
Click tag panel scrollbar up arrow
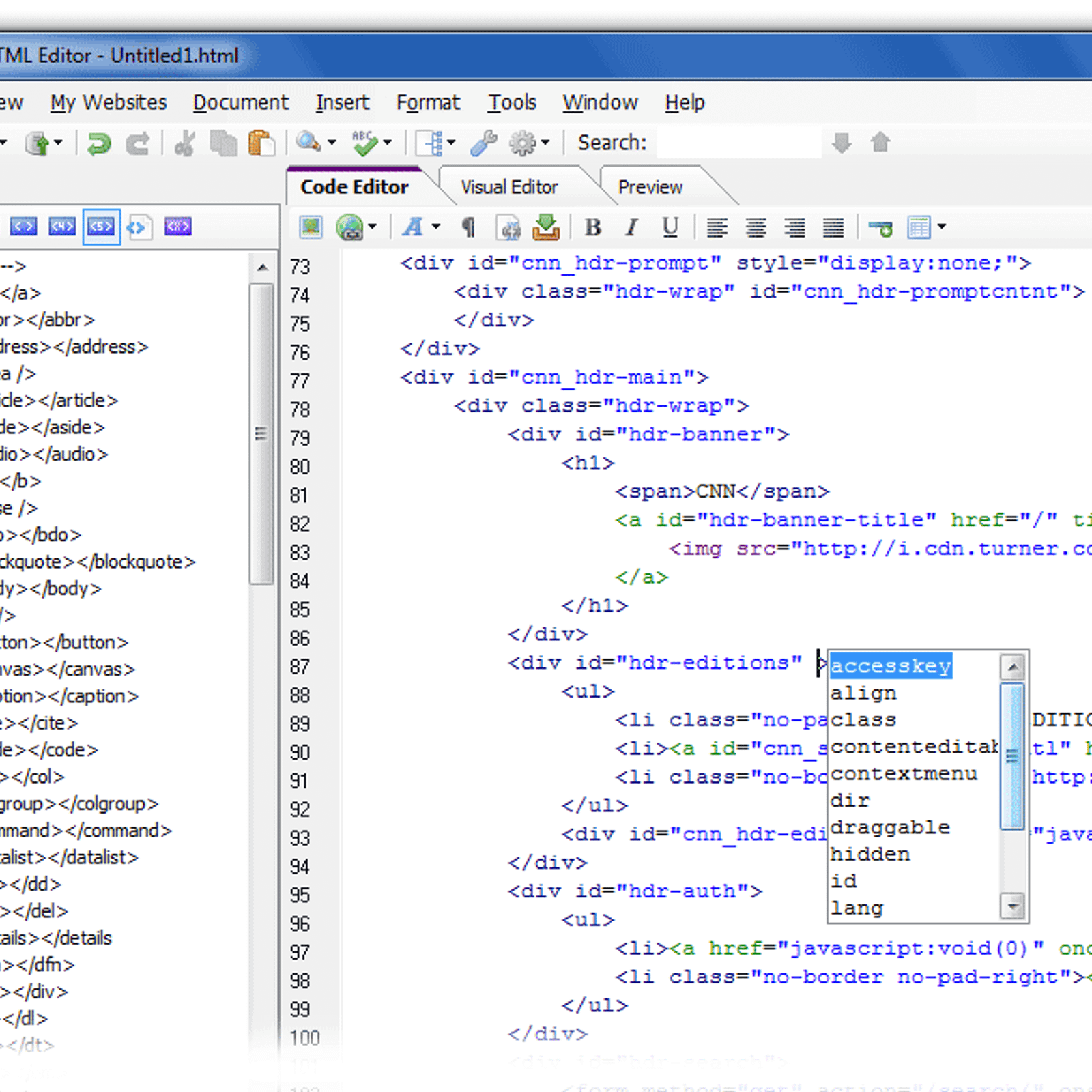point(262,267)
